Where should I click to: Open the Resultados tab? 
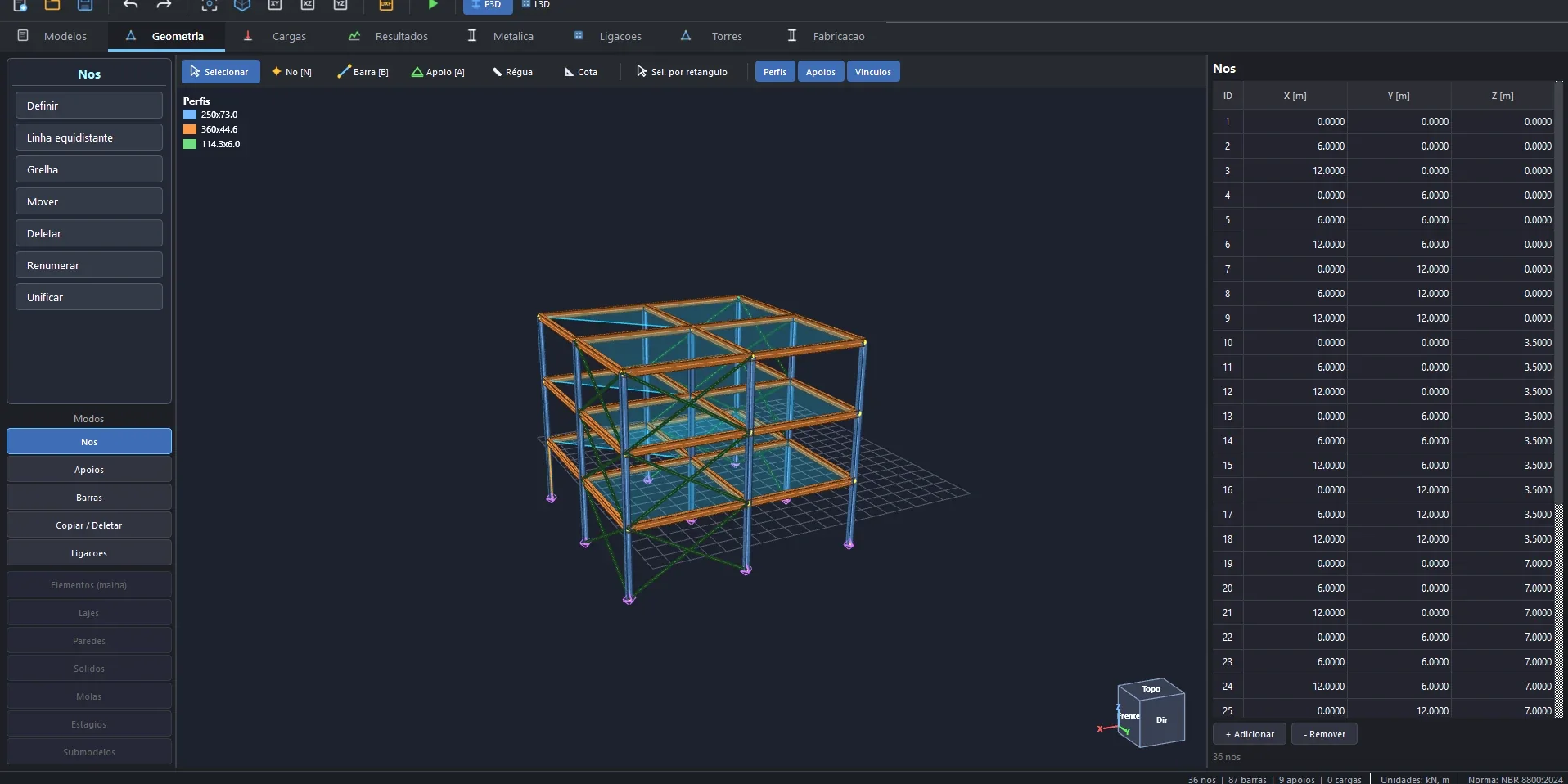pos(389,36)
